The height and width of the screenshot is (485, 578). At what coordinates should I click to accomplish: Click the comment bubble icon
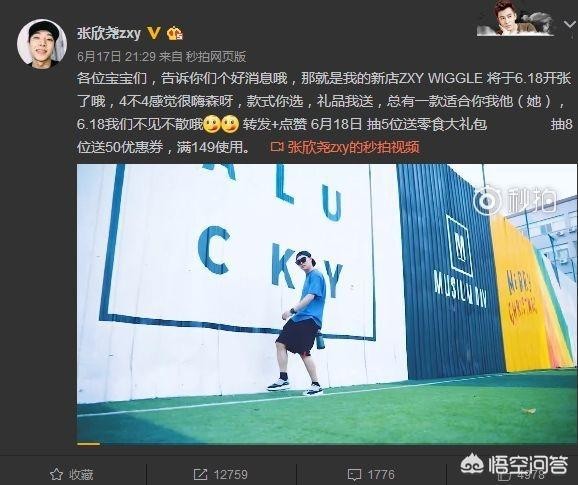click(x=355, y=475)
